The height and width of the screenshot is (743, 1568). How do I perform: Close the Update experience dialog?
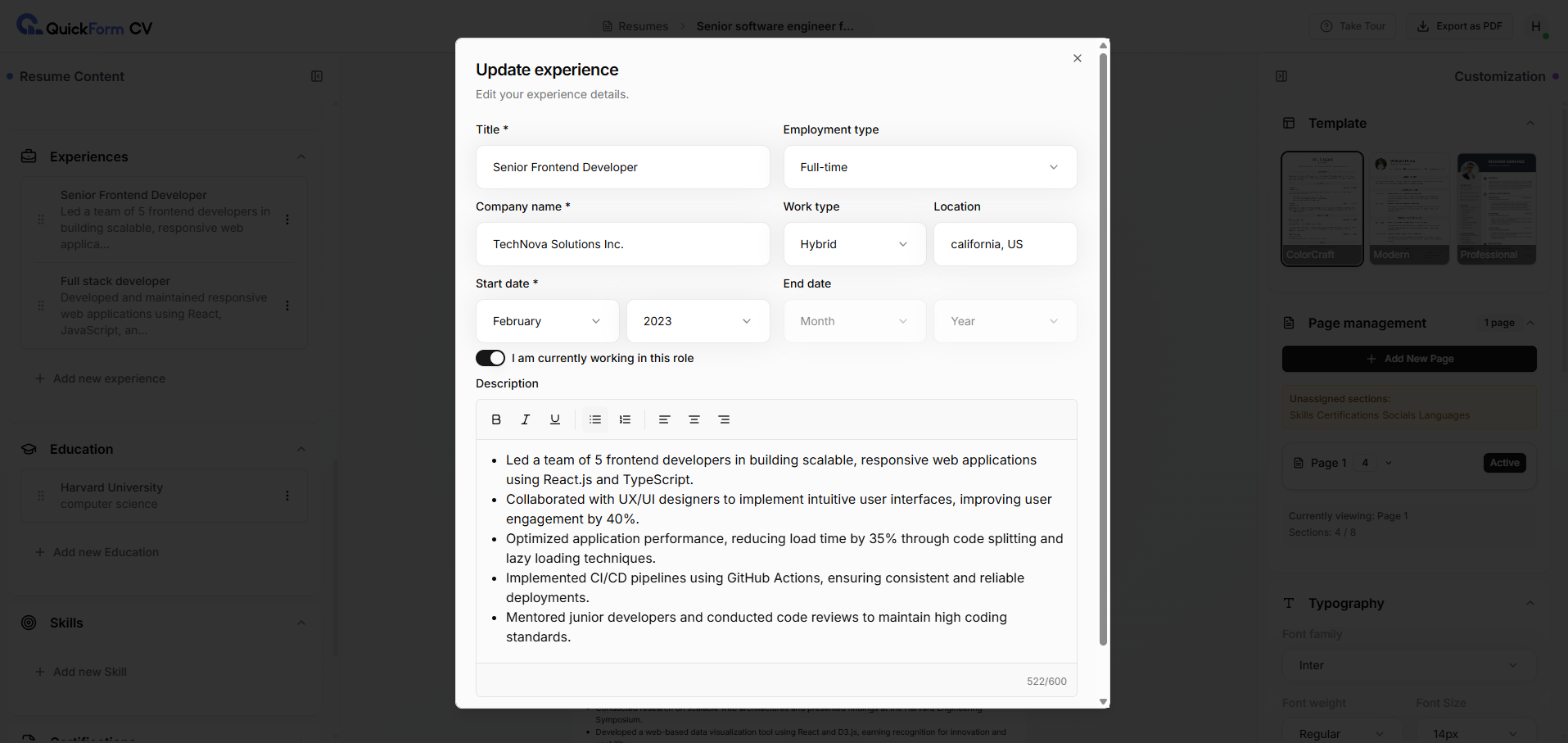[x=1078, y=58]
